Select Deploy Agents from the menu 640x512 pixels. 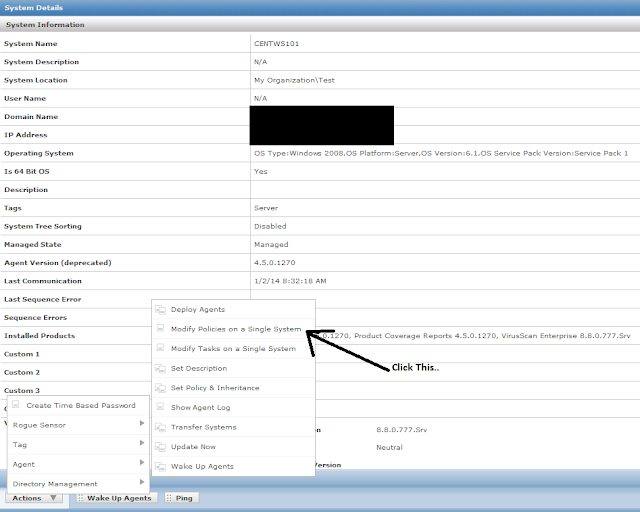pyautogui.click(x=233, y=309)
